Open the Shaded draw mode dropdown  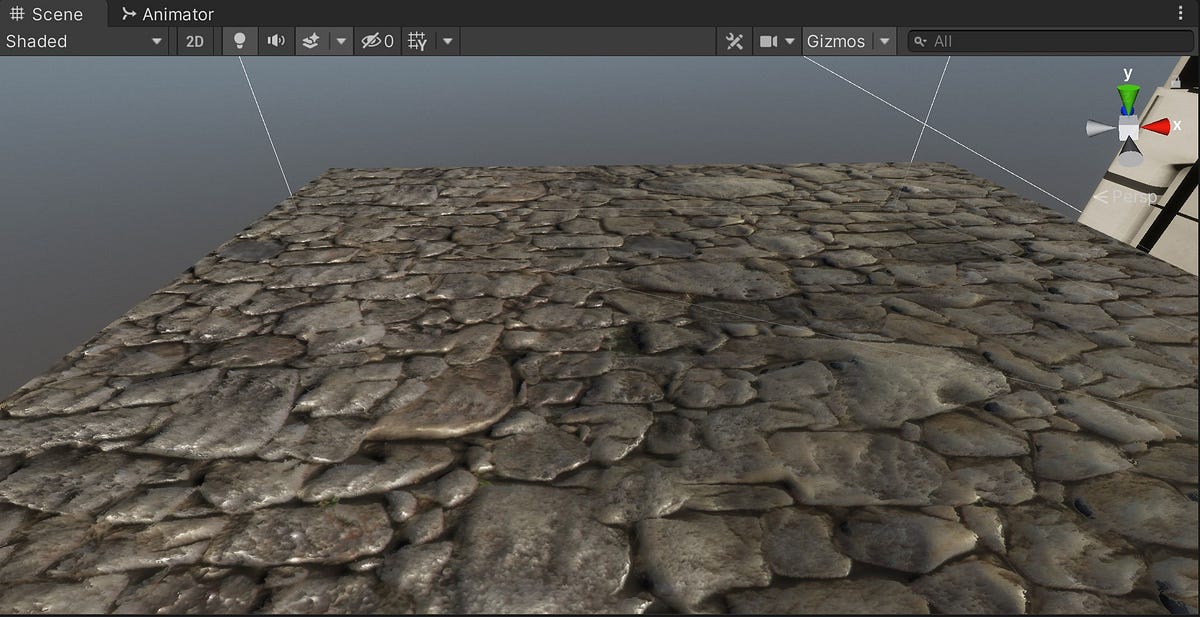[85, 41]
